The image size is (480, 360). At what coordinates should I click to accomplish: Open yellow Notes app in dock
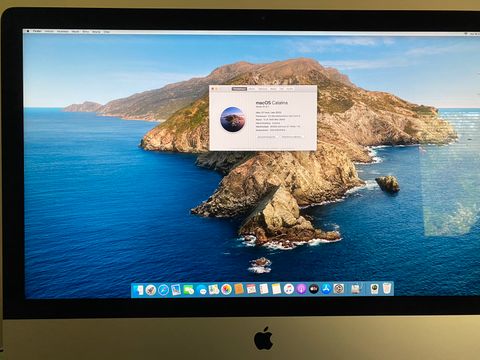pyautogui.click(x=276, y=289)
